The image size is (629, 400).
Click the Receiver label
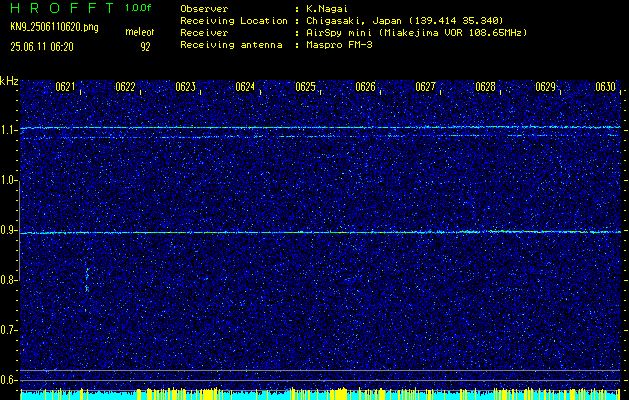click(204, 33)
